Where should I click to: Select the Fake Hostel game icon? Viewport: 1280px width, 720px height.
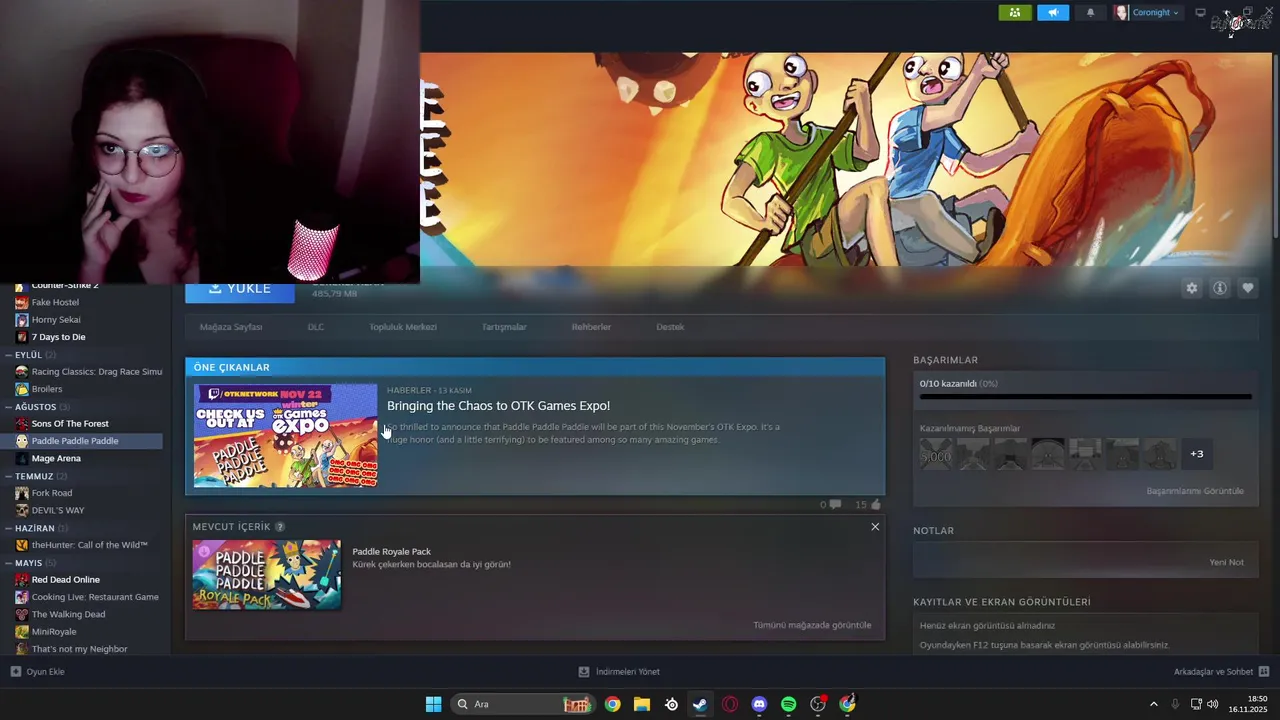pos(22,302)
